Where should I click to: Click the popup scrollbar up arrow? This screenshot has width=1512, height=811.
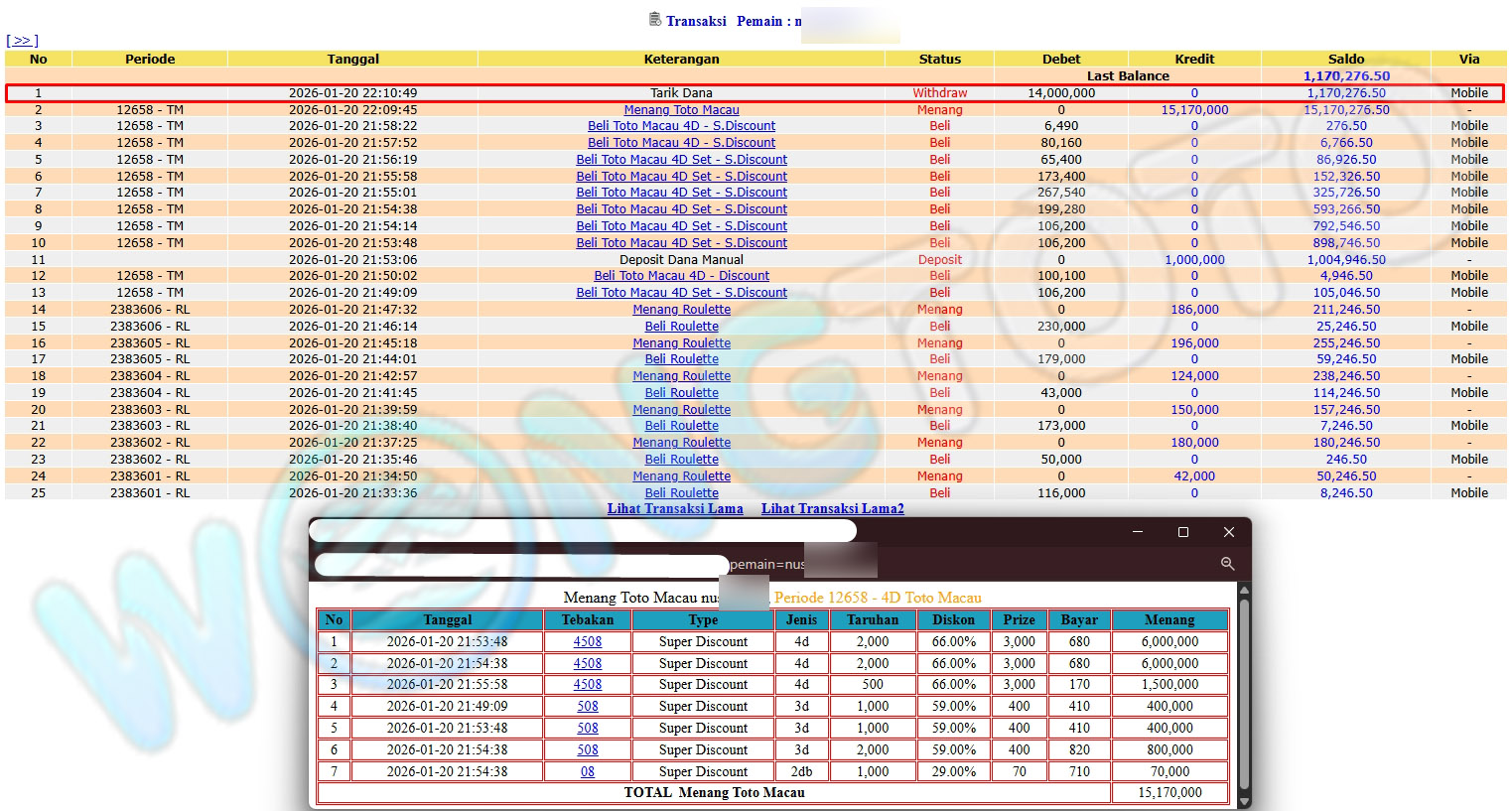tap(1244, 593)
